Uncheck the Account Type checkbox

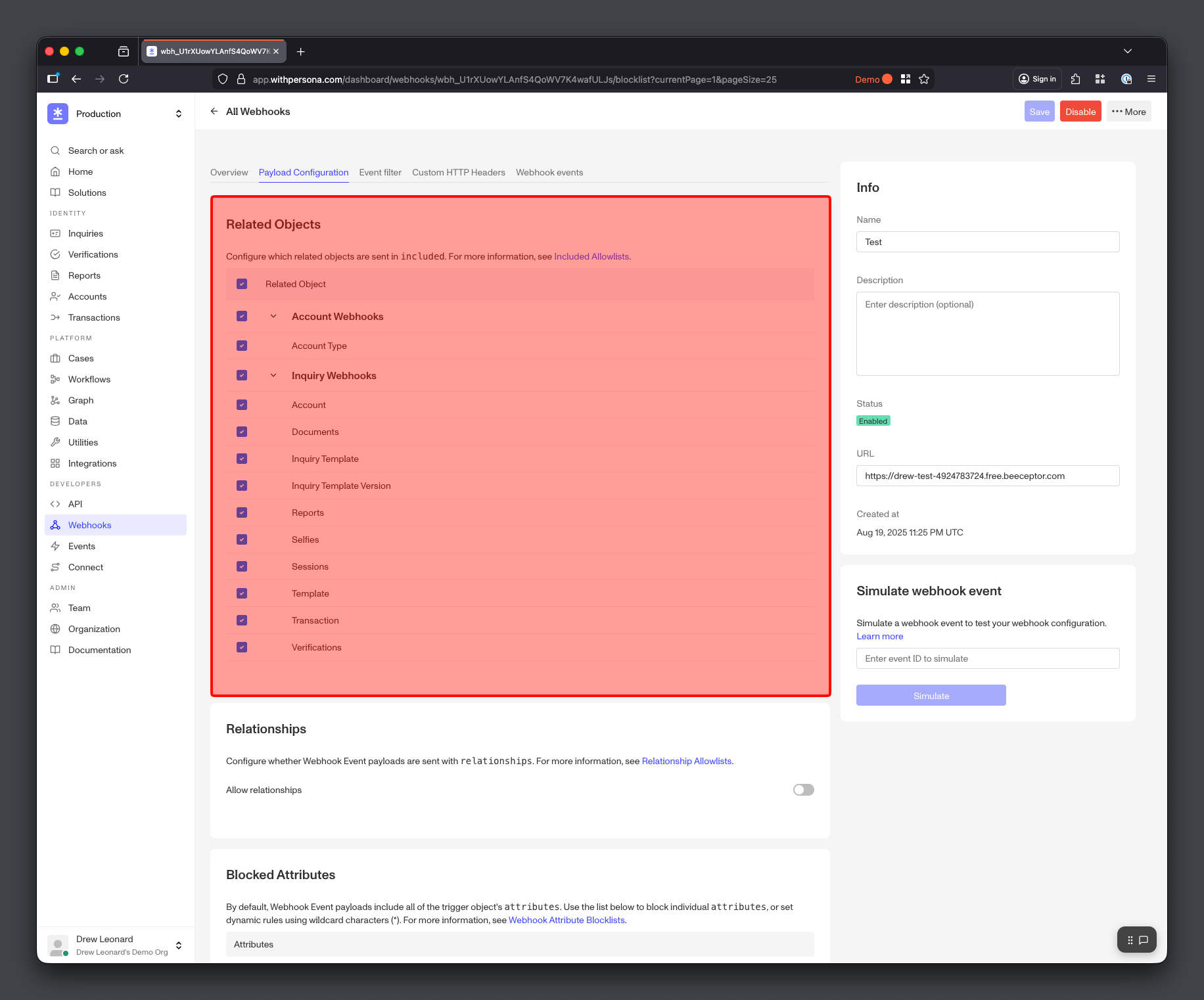tap(242, 346)
